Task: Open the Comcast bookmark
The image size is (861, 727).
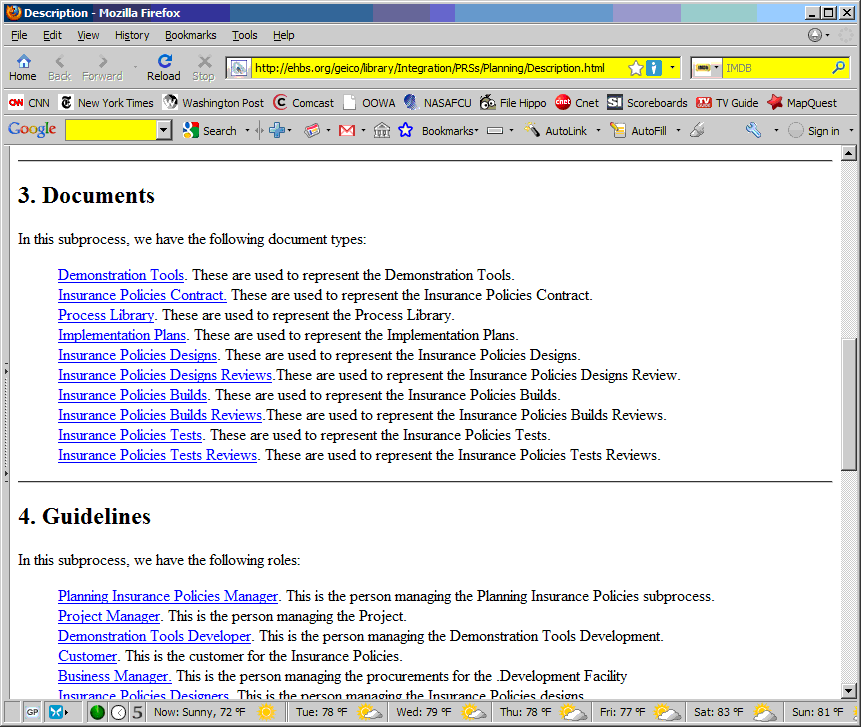Action: coord(304,103)
